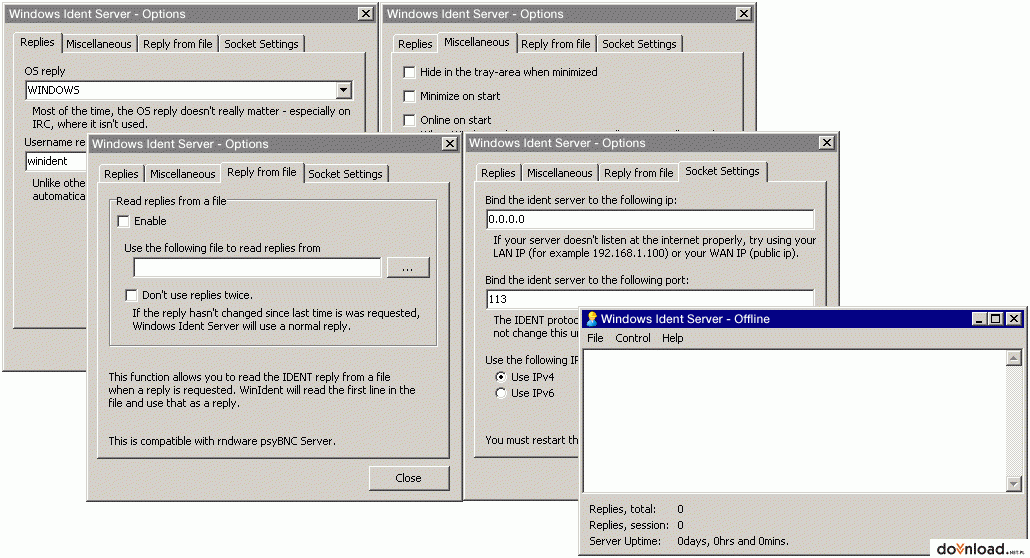
Task: Click the 'Replies, session:' status label
Action: (629, 525)
